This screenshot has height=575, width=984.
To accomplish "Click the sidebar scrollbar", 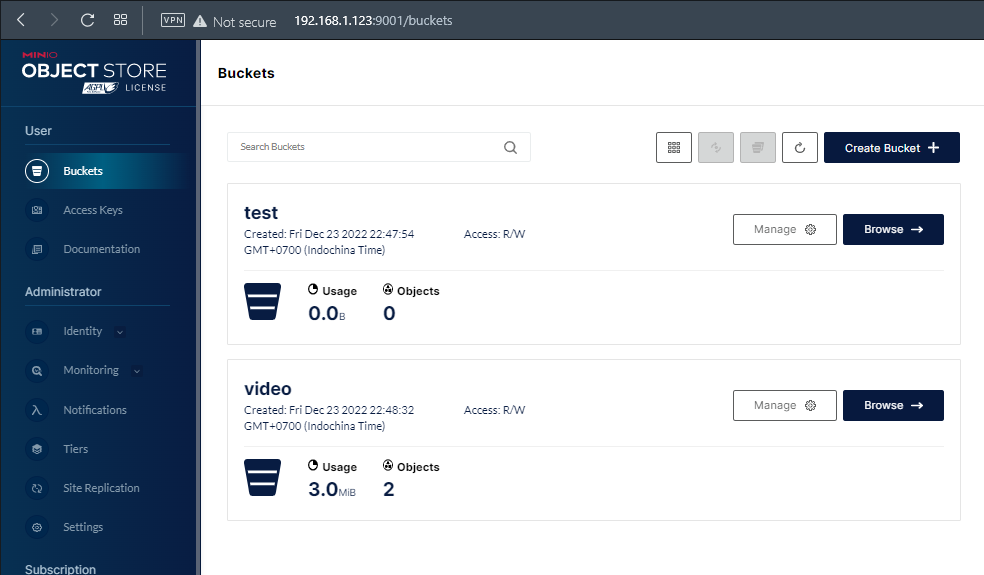I will (198, 300).
